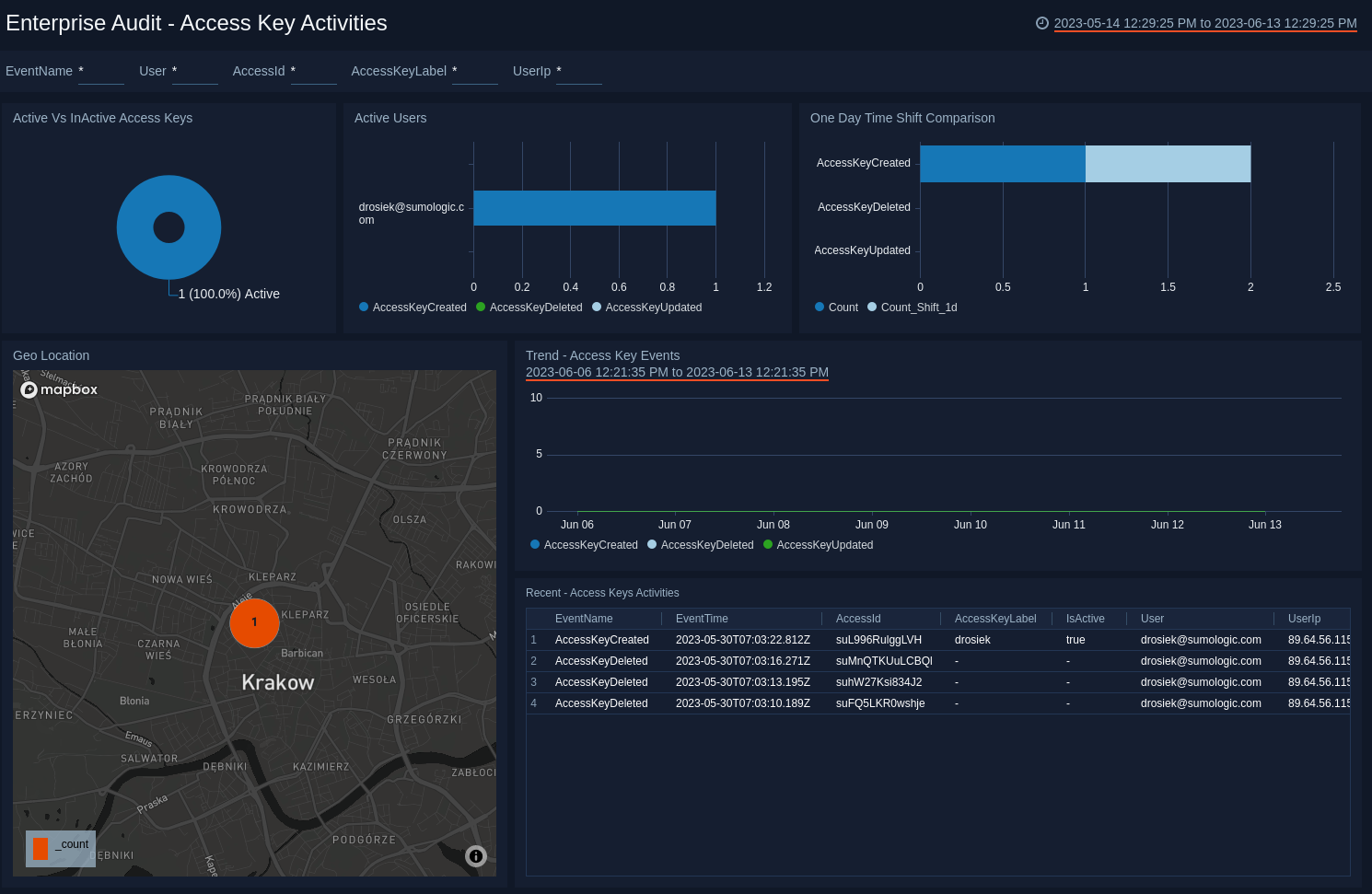Click the EventName filter input
The width and height of the screenshot is (1372, 894).
pyautogui.click(x=100, y=72)
